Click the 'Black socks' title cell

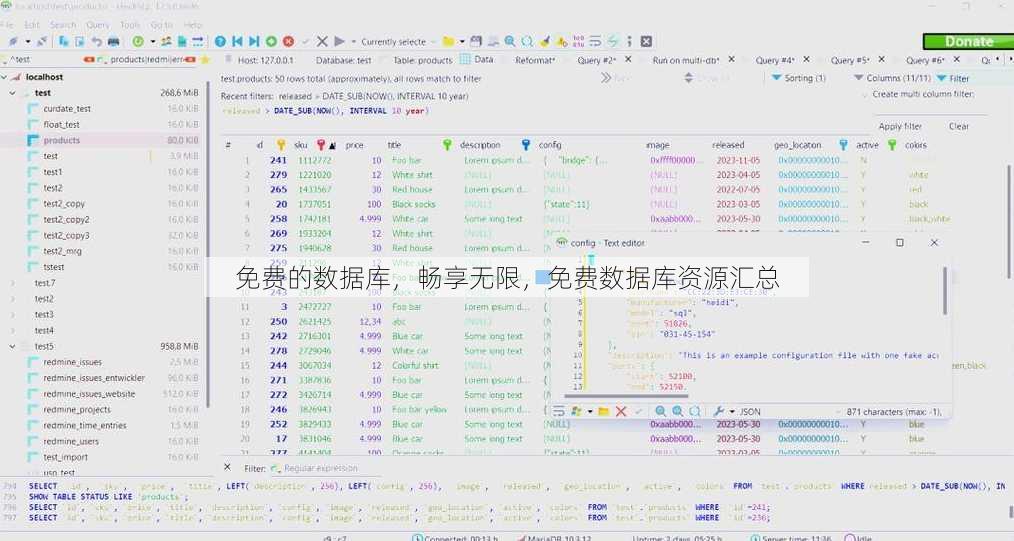[413, 204]
